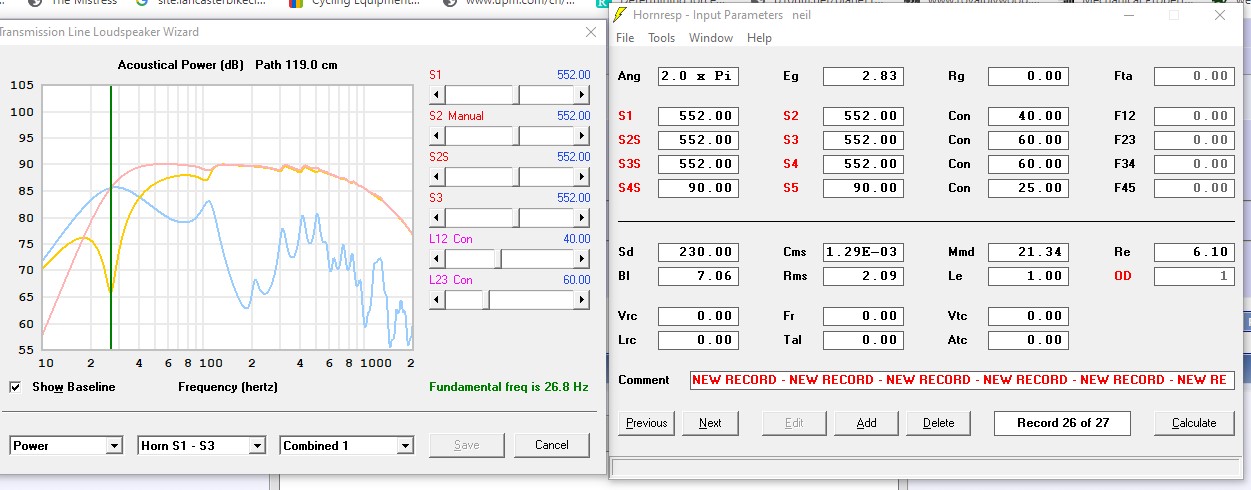
Task: Close the Loudspeaker Wizard window
Action: point(590,32)
